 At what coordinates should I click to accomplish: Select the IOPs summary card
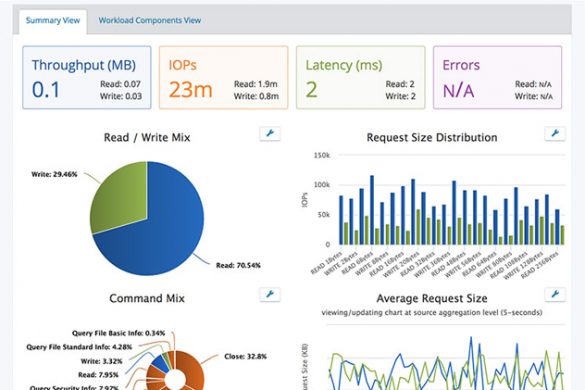223,78
